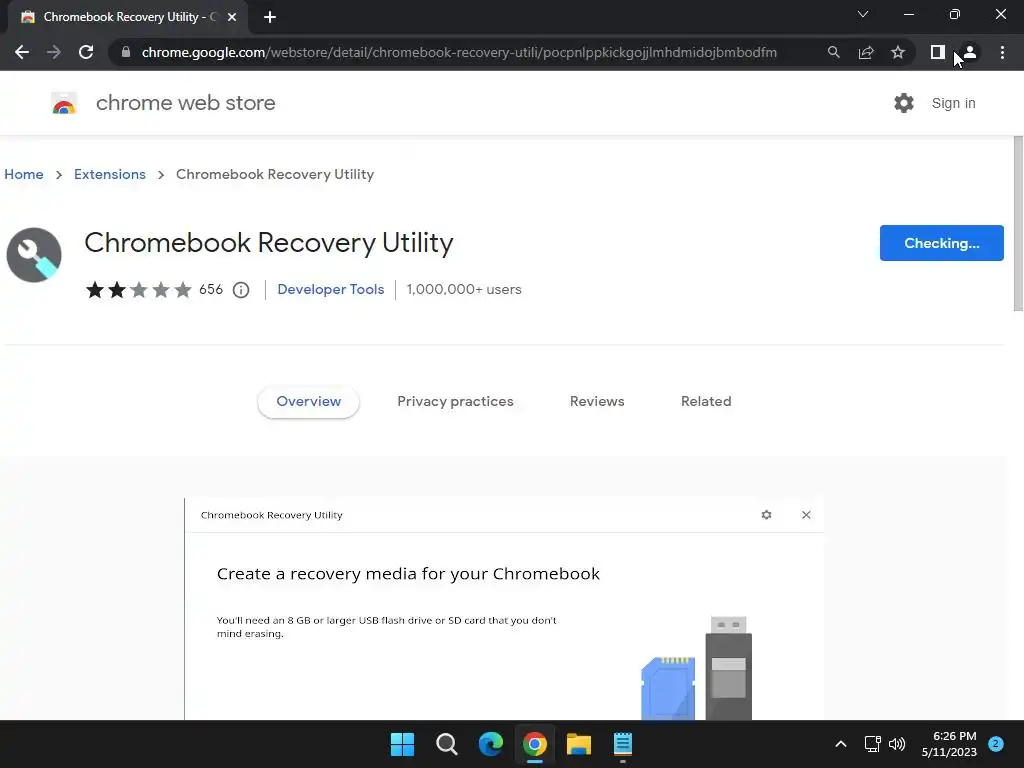View site information lock icon
This screenshot has height=768, width=1024.
point(126,52)
